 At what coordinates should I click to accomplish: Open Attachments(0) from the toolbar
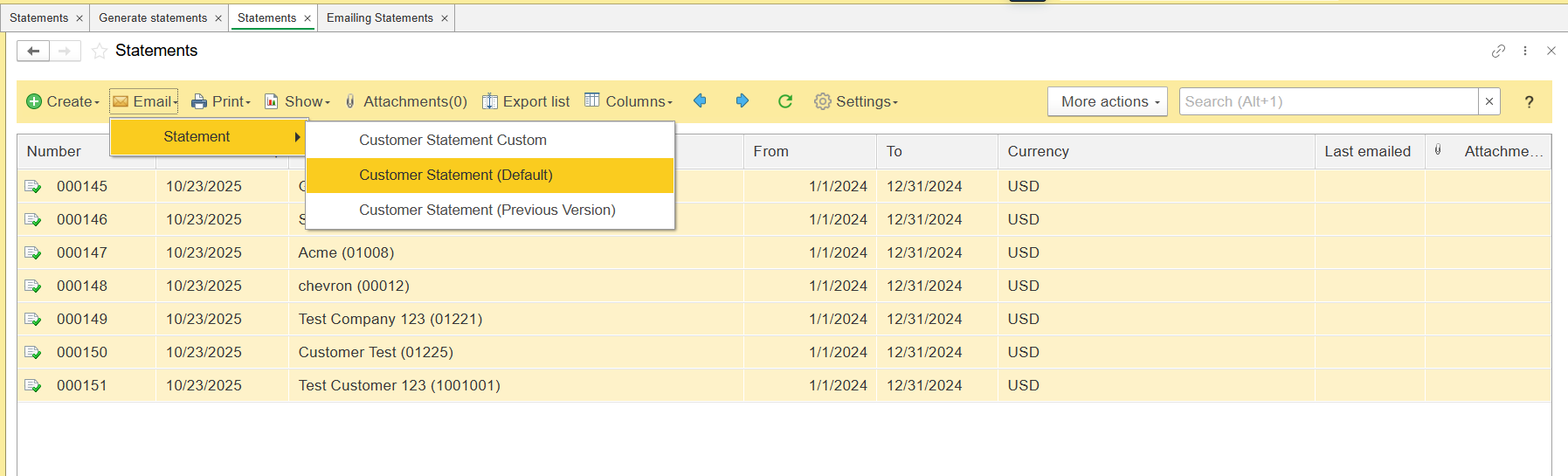[405, 102]
